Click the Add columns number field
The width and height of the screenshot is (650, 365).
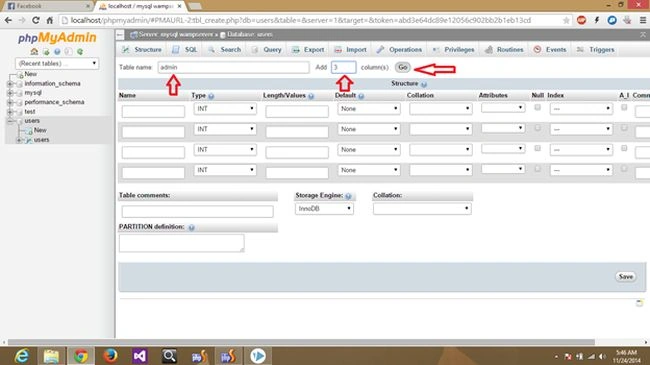click(x=343, y=67)
